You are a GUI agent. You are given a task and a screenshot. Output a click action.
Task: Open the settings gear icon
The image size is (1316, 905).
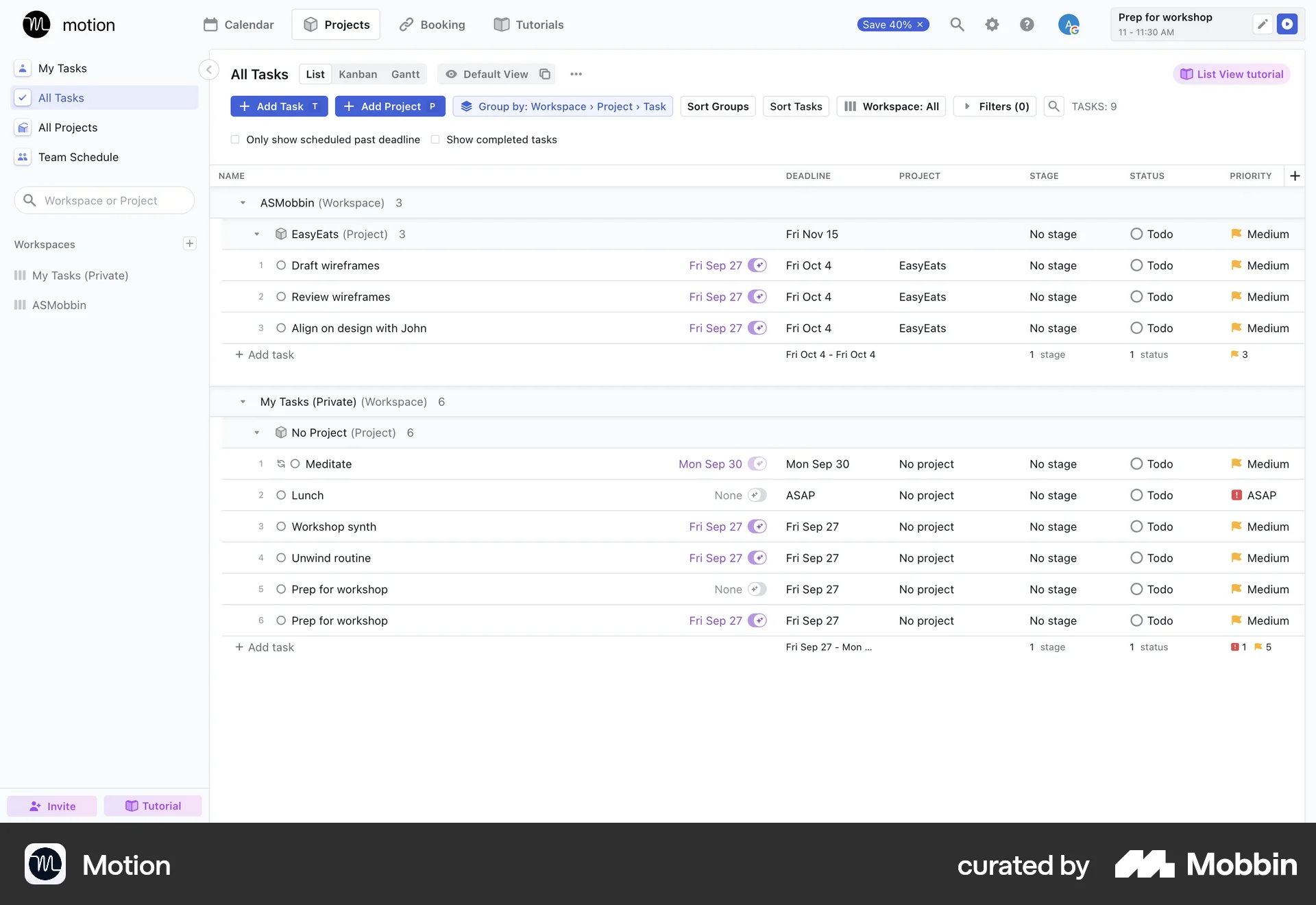992,24
